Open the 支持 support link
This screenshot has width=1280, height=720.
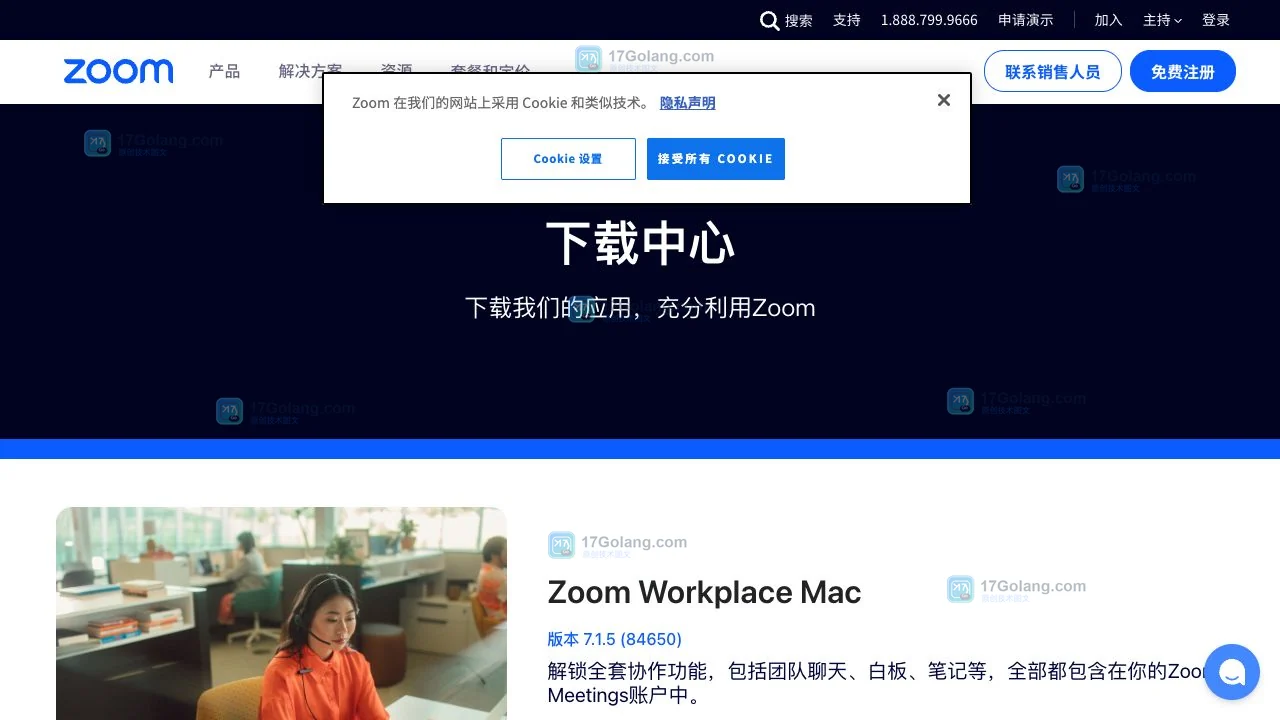point(846,20)
